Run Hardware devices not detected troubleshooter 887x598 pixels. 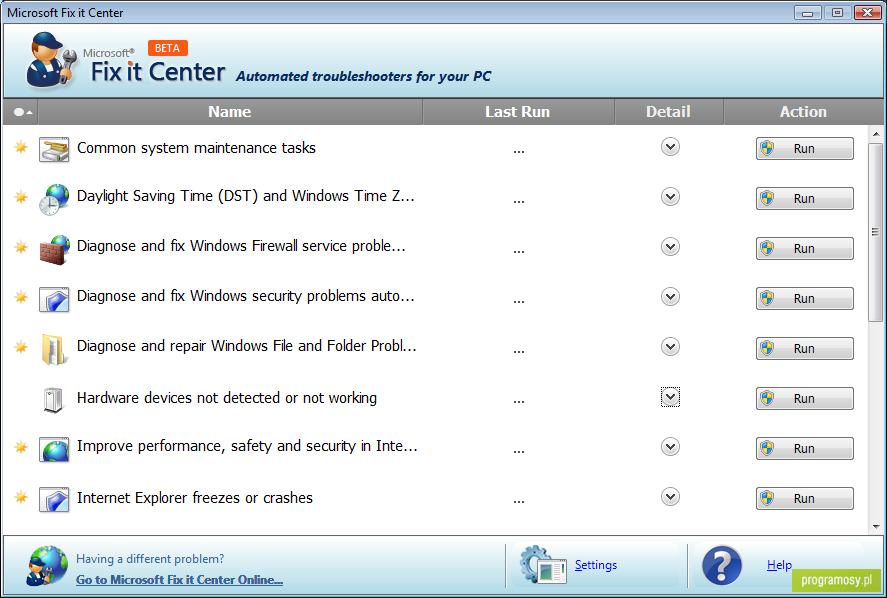pyautogui.click(x=804, y=398)
